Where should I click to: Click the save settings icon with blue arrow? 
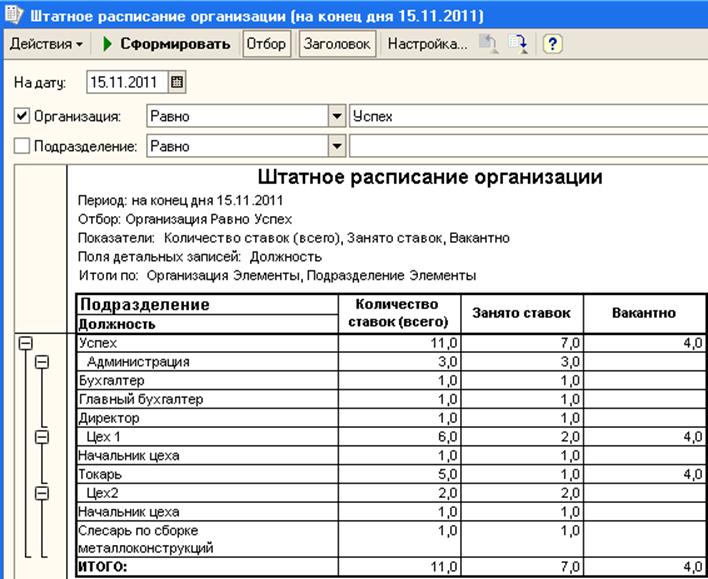click(x=518, y=44)
